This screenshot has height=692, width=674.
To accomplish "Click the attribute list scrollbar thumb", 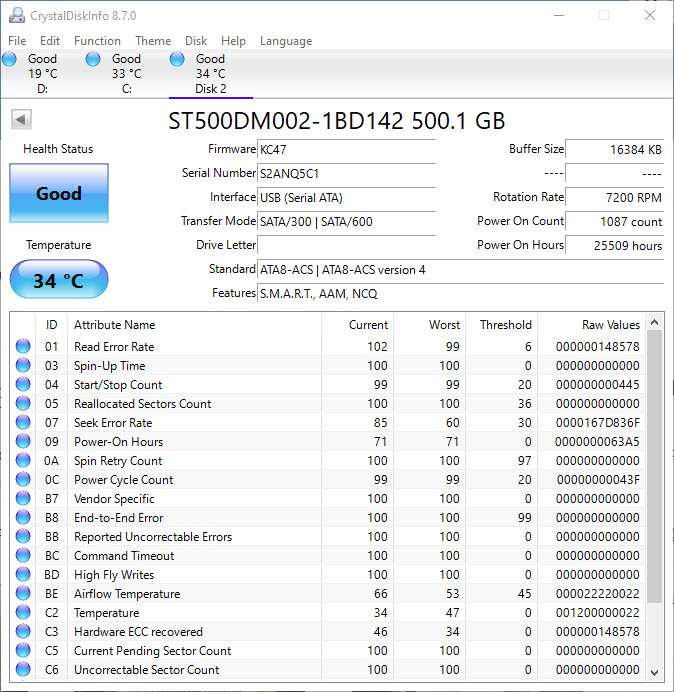I will (x=655, y=466).
